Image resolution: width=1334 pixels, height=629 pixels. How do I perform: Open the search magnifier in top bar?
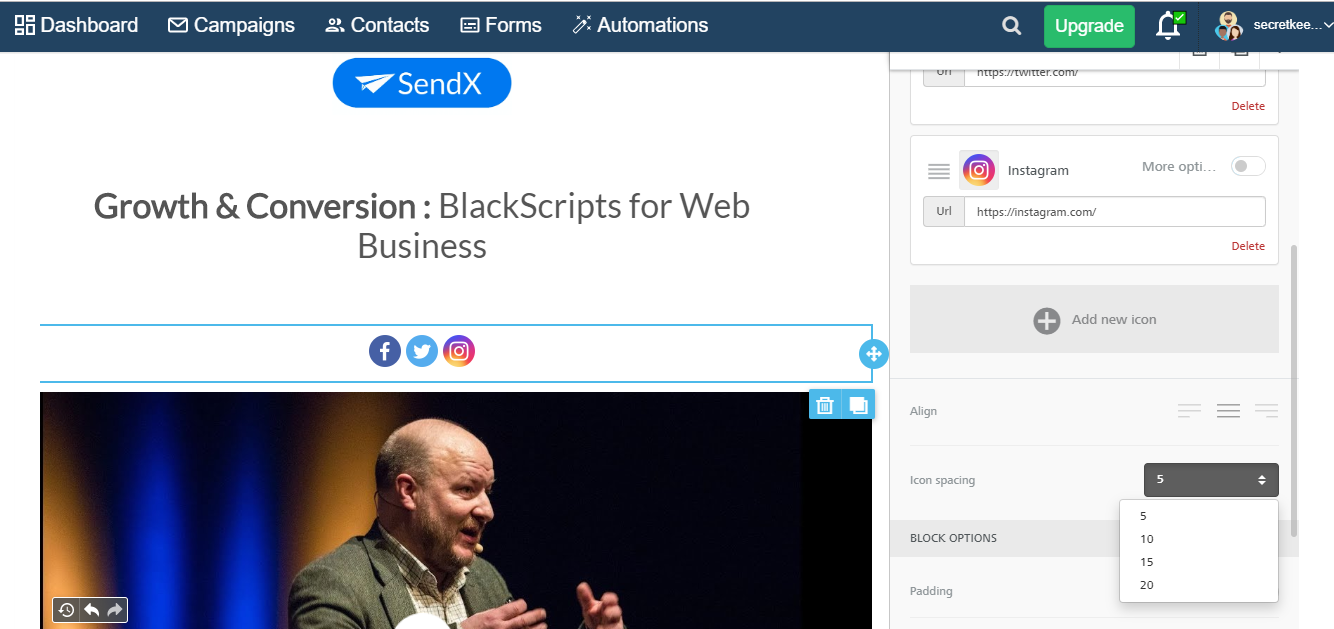point(1012,26)
